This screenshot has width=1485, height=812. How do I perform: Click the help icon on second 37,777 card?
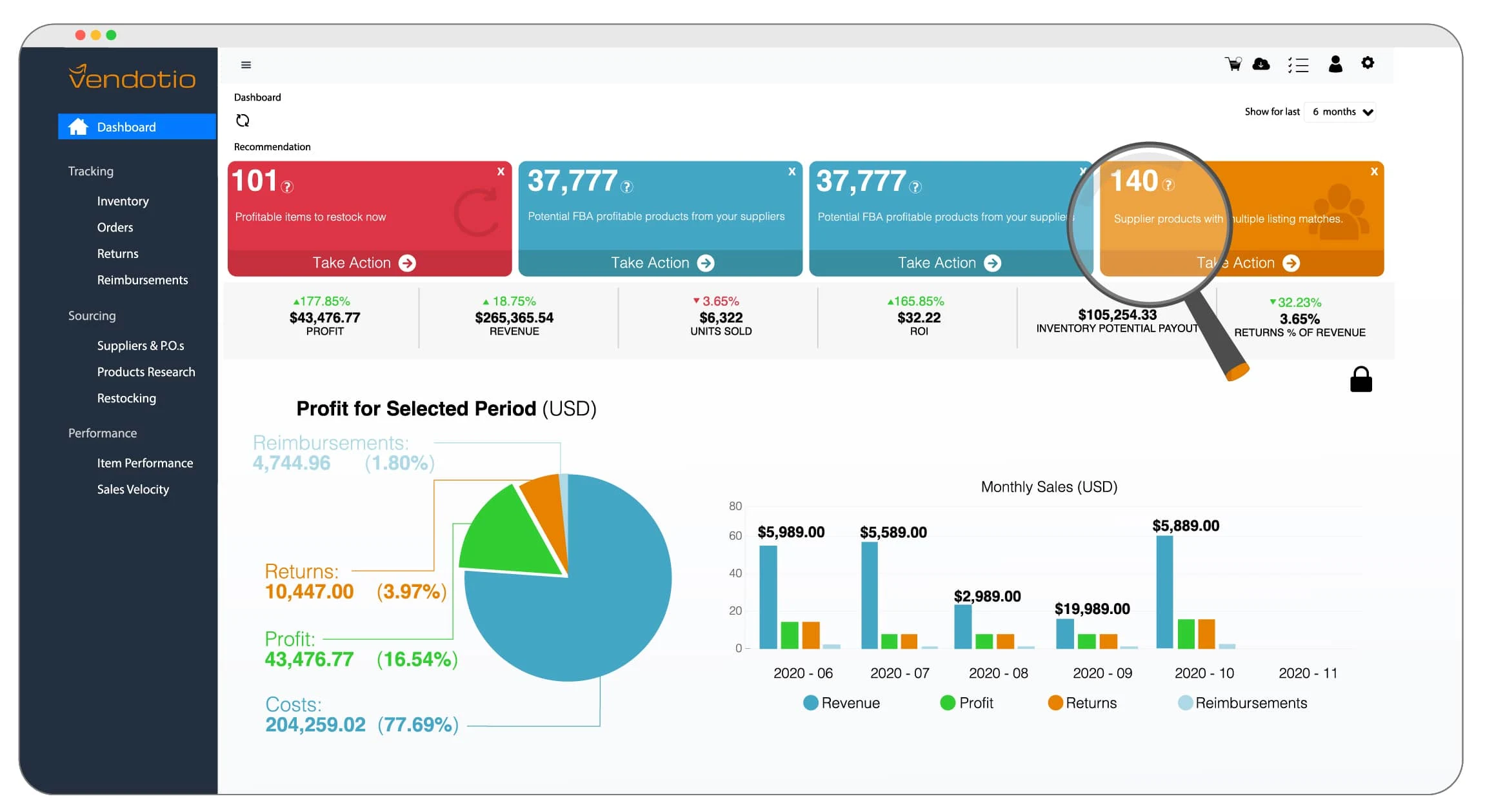[915, 187]
